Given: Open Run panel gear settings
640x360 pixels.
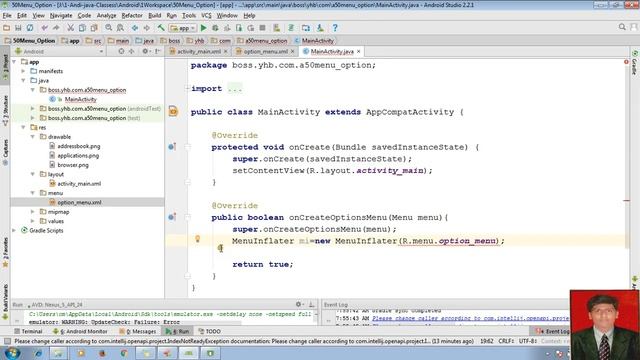Looking at the screenshot, I should point(299,304).
